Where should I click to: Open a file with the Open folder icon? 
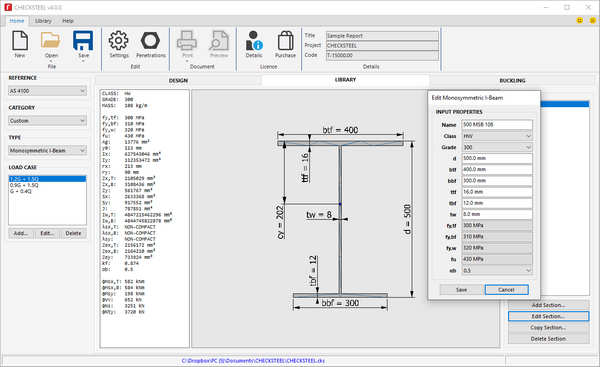click(51, 42)
